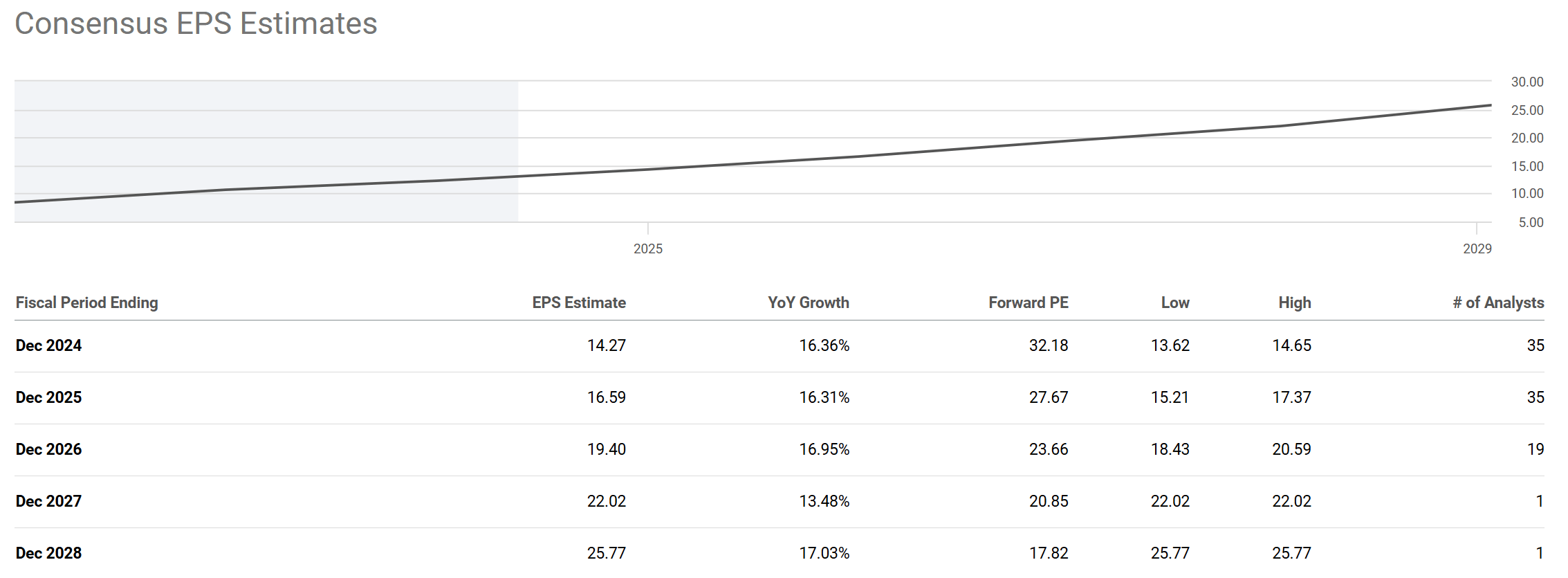This screenshot has height=578, width=1568.
Task: Click the # of Analysts column header
Action: (1498, 302)
